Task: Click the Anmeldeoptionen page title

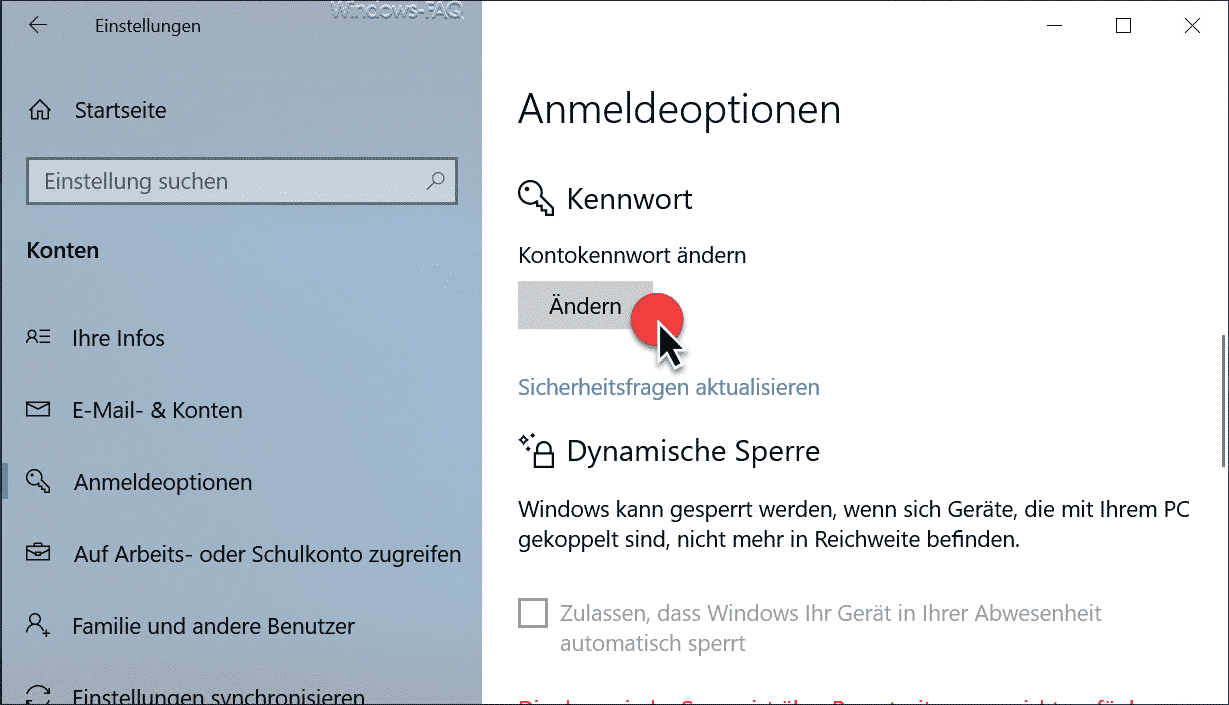Action: (679, 109)
